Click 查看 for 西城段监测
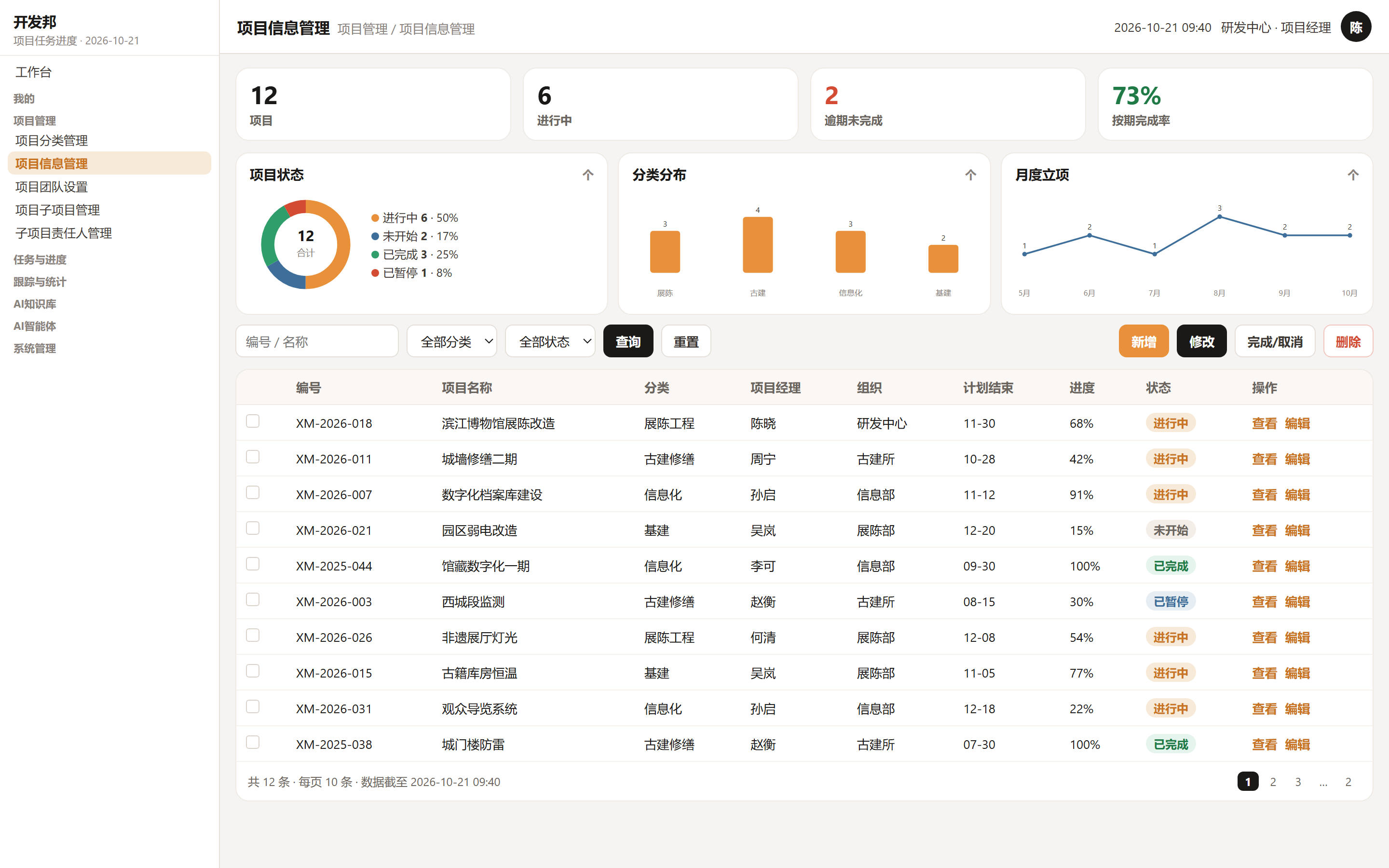 1264,602
